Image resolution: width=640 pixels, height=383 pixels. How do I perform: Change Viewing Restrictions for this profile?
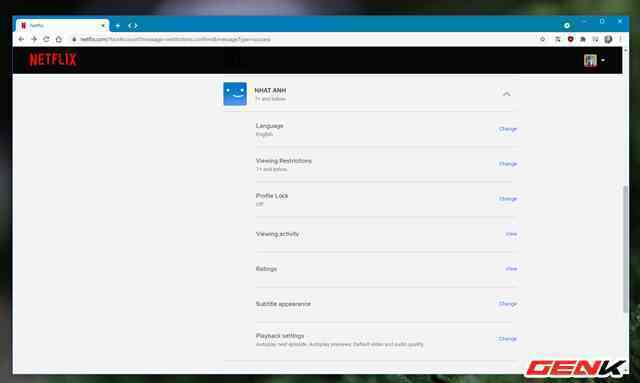pos(507,164)
